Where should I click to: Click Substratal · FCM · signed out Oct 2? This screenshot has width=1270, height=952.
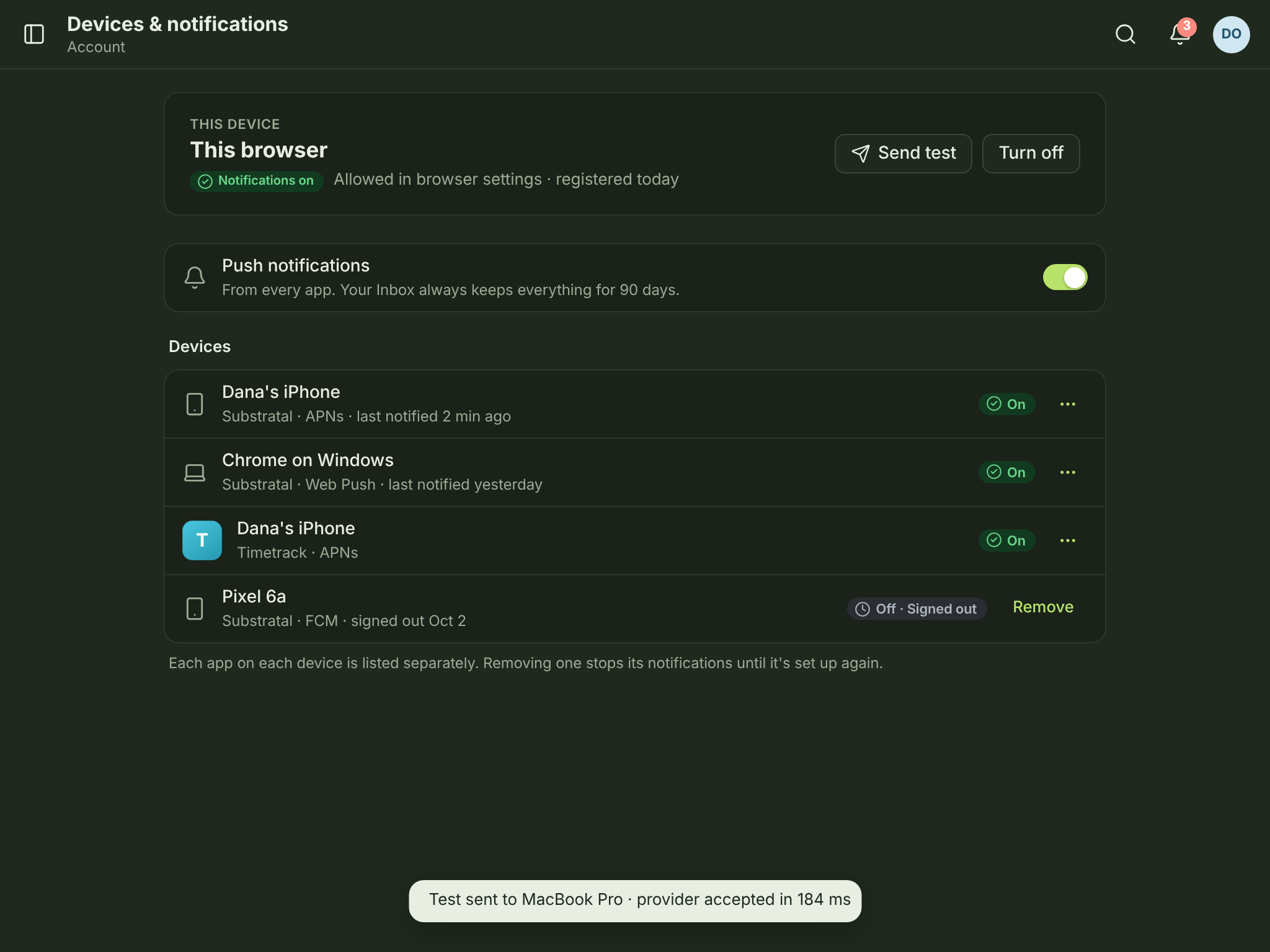click(344, 621)
